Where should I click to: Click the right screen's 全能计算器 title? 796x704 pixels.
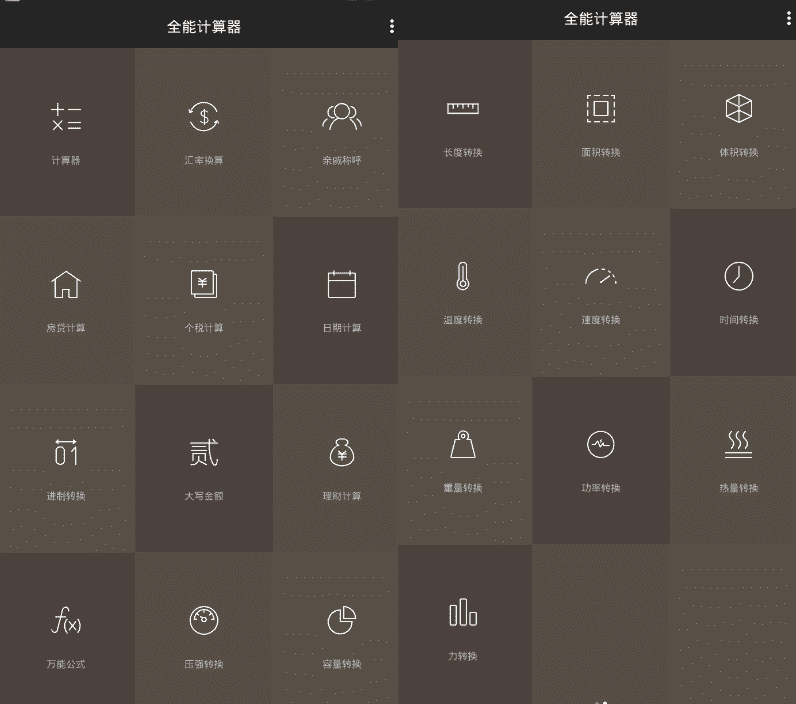[x=601, y=19]
